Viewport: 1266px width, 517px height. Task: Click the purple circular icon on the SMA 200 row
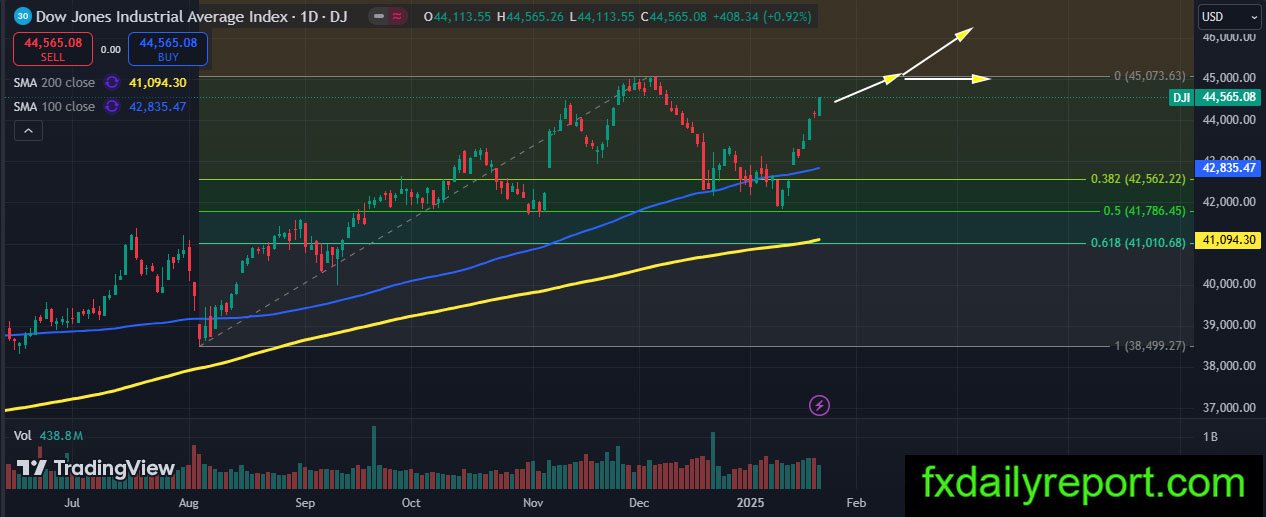point(112,83)
